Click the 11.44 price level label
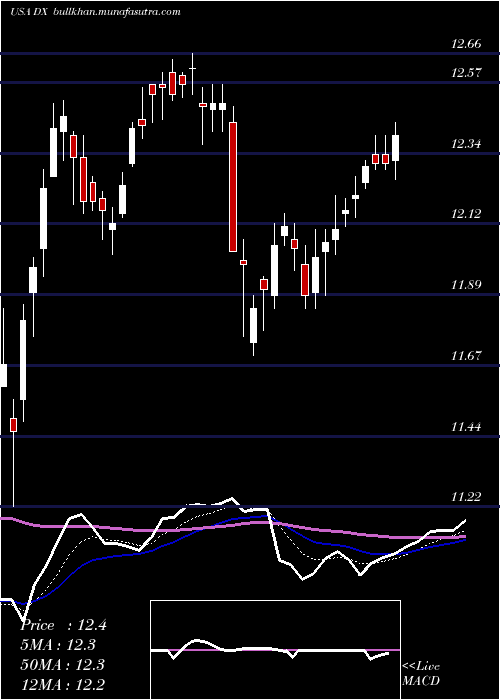Screen dimensions: 500x700 point(466,427)
